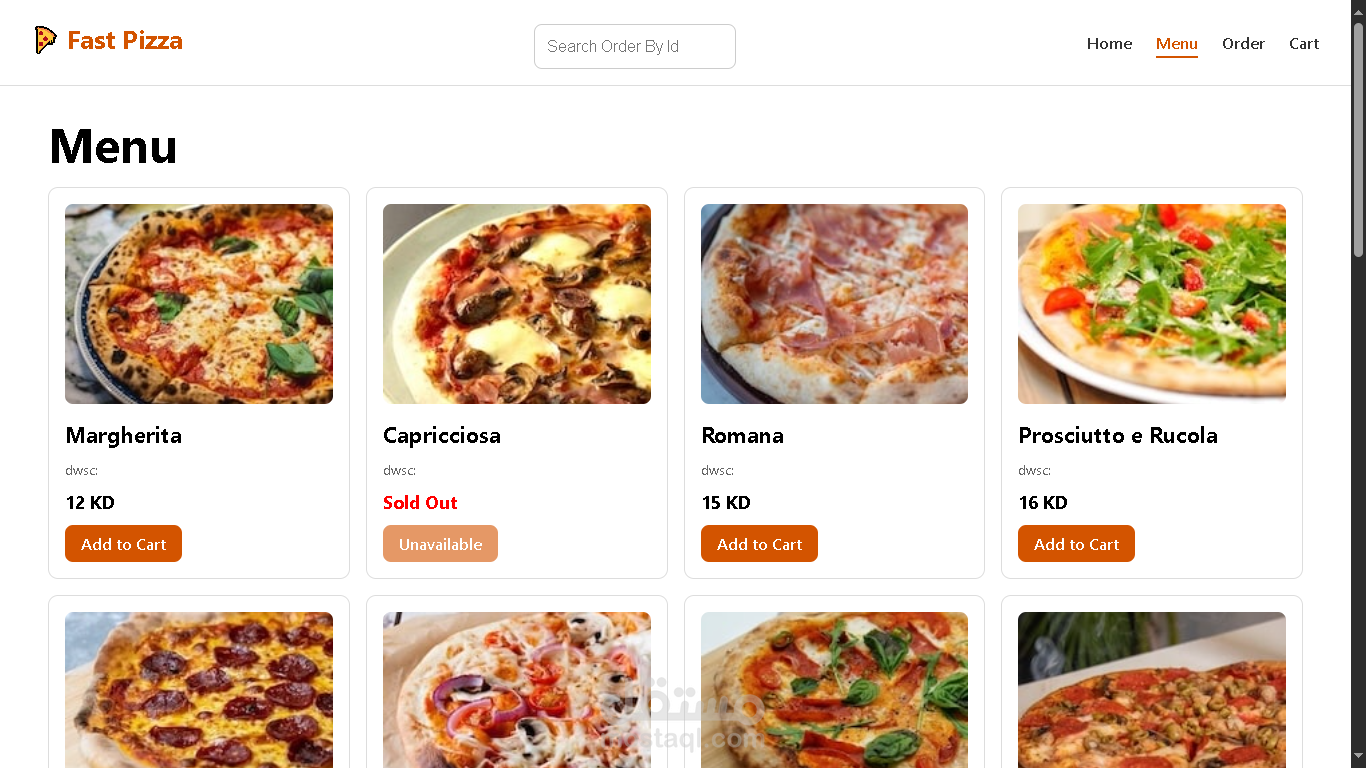
Task: Click the red onion mushroom pizza image
Action: [517, 690]
